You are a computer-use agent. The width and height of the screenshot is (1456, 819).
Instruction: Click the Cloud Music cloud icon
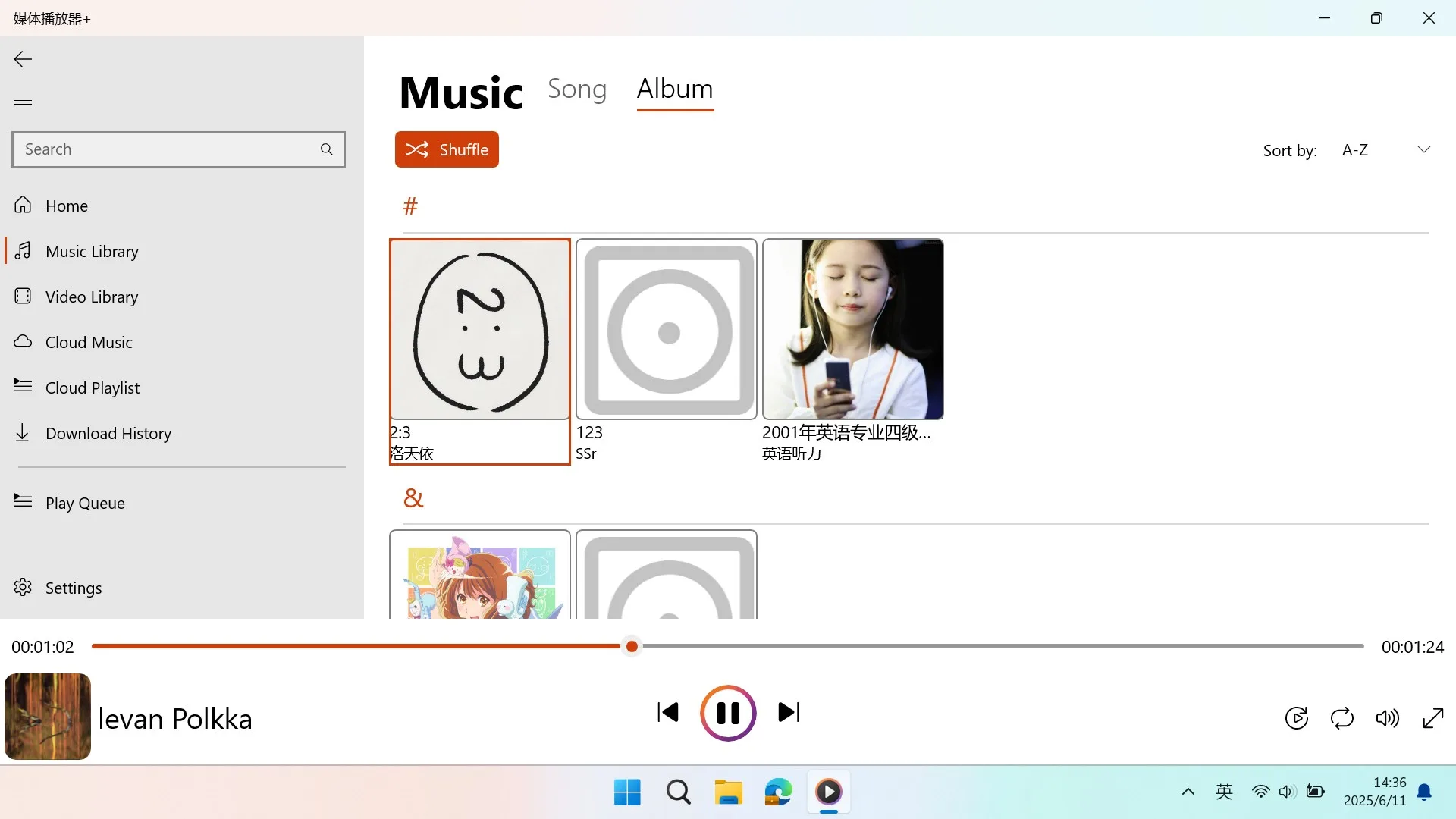point(23,341)
